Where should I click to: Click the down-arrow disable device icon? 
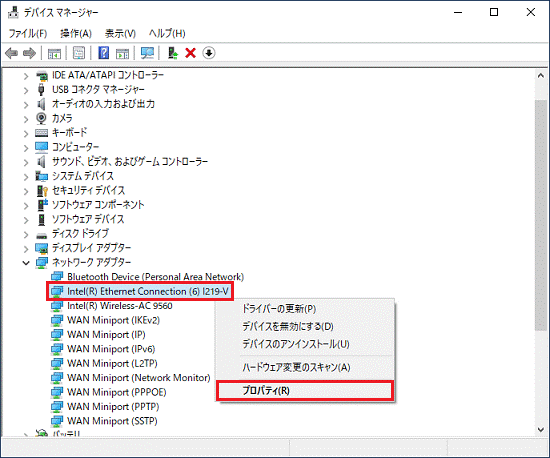click(x=209, y=53)
